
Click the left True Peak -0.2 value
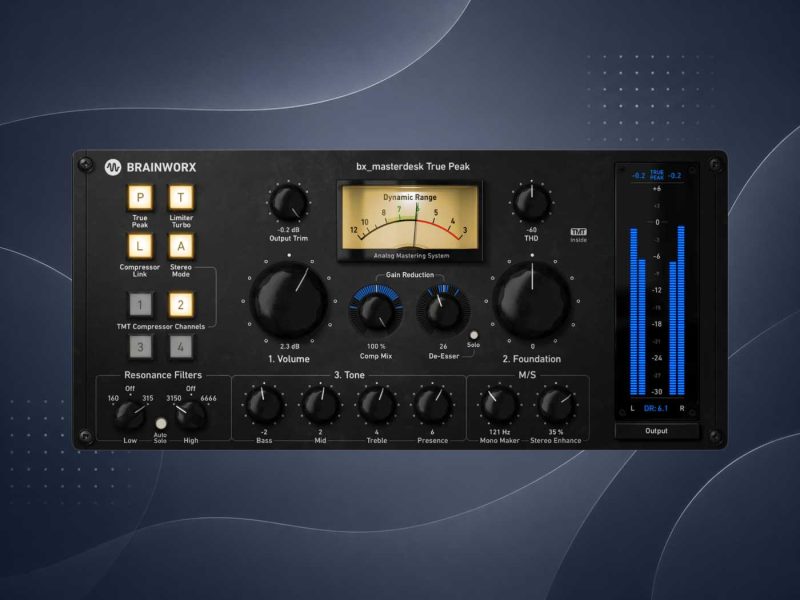[x=638, y=176]
